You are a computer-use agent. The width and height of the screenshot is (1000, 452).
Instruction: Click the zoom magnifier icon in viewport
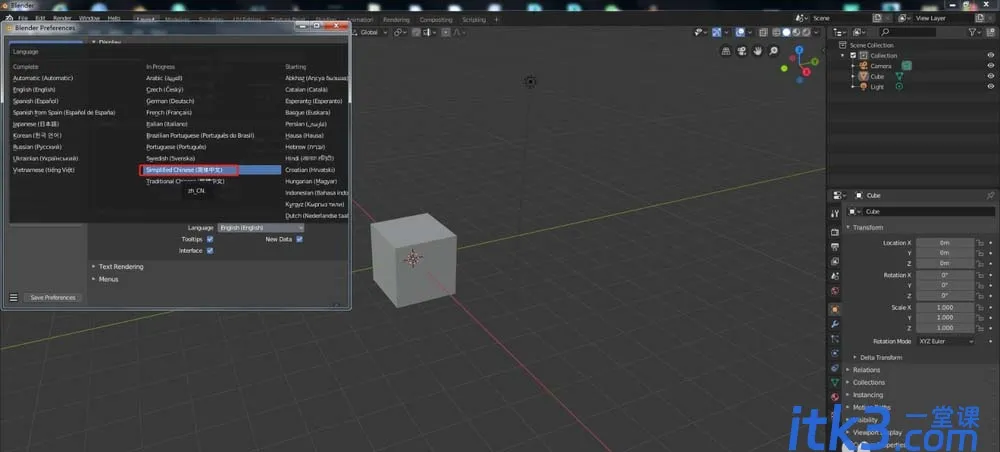[774, 51]
